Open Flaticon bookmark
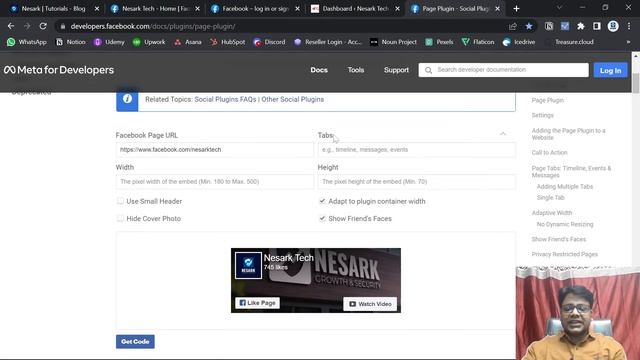This screenshot has height=360, width=640. (x=478, y=42)
